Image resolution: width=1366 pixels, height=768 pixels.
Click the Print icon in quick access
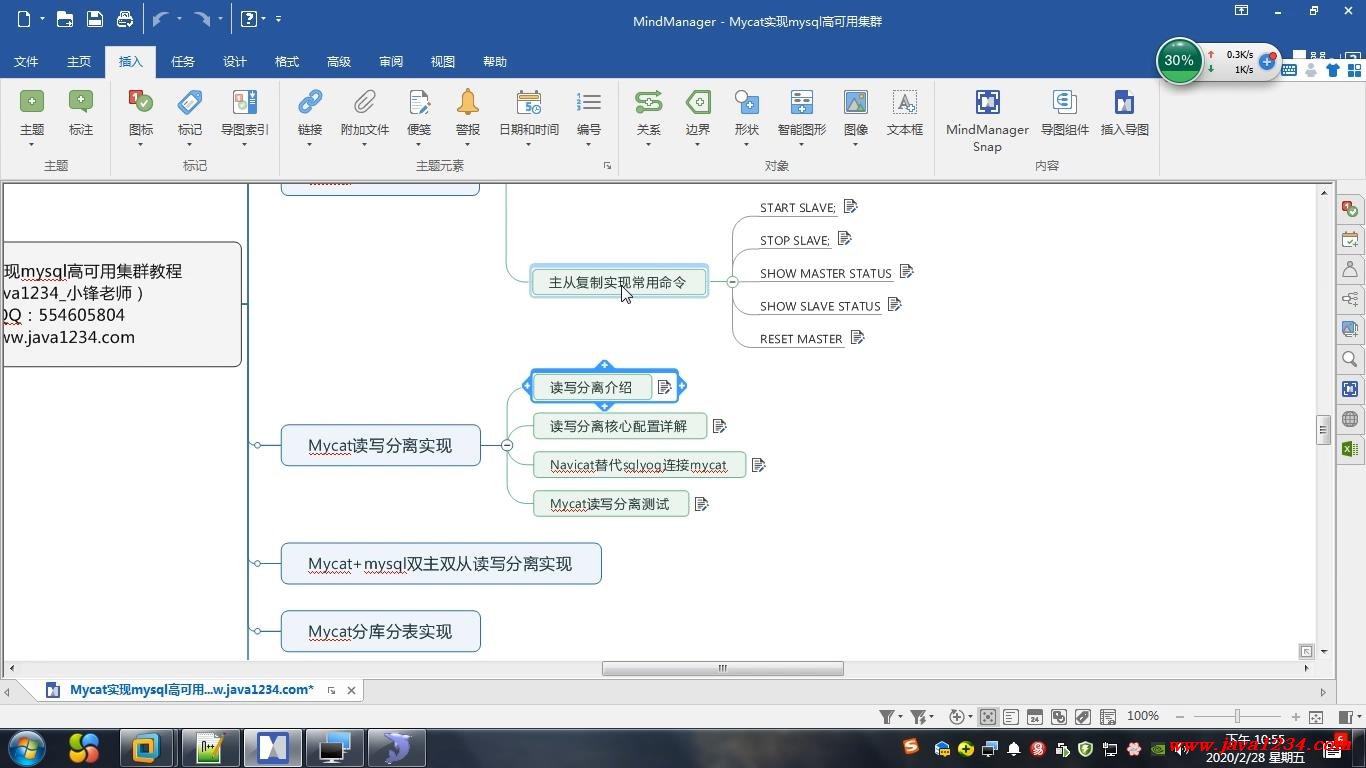click(125, 19)
